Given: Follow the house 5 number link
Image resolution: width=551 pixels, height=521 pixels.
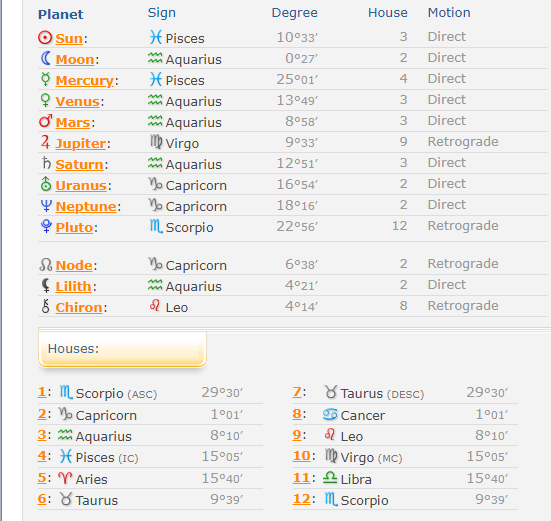Looking at the screenshot, I should coord(42,478).
